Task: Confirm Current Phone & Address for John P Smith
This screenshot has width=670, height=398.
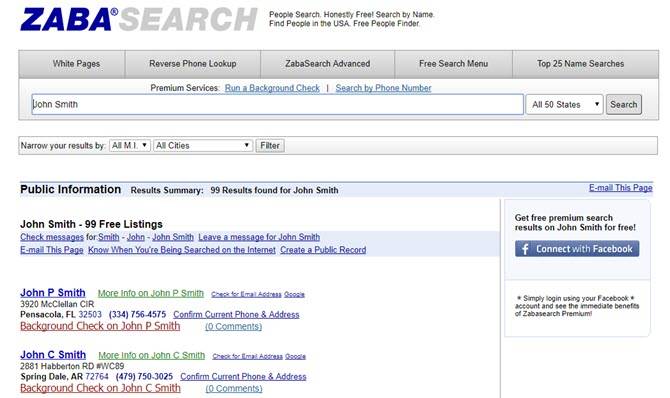Action: tap(236, 315)
